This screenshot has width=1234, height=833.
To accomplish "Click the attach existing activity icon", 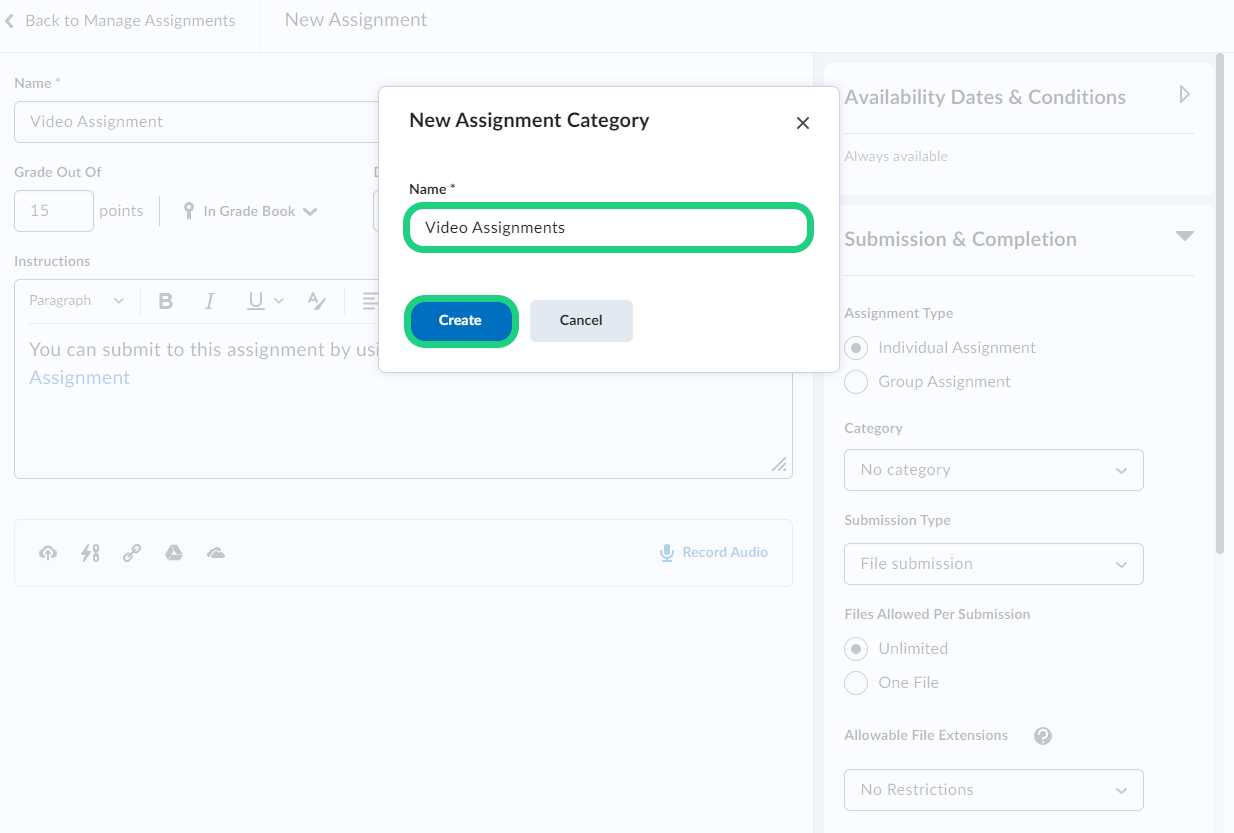I will (90, 553).
